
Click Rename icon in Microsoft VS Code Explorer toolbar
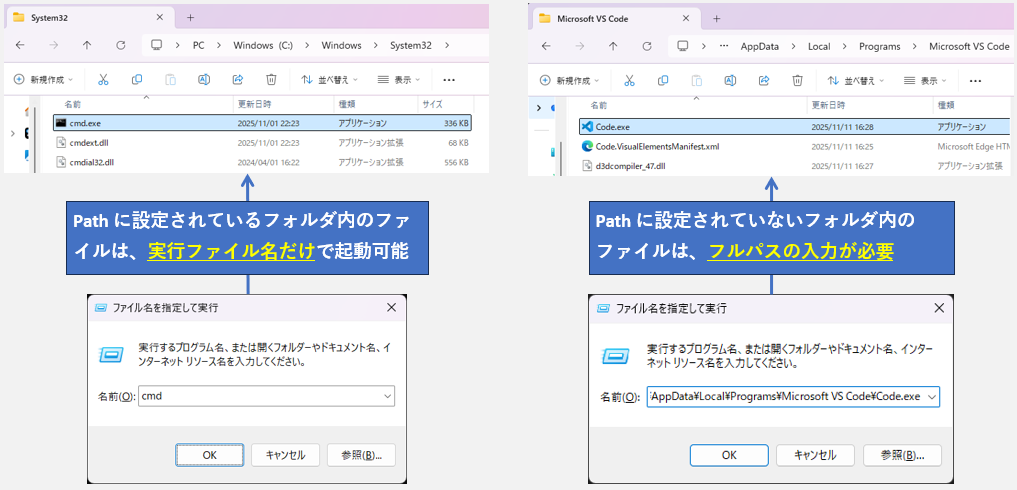730,80
